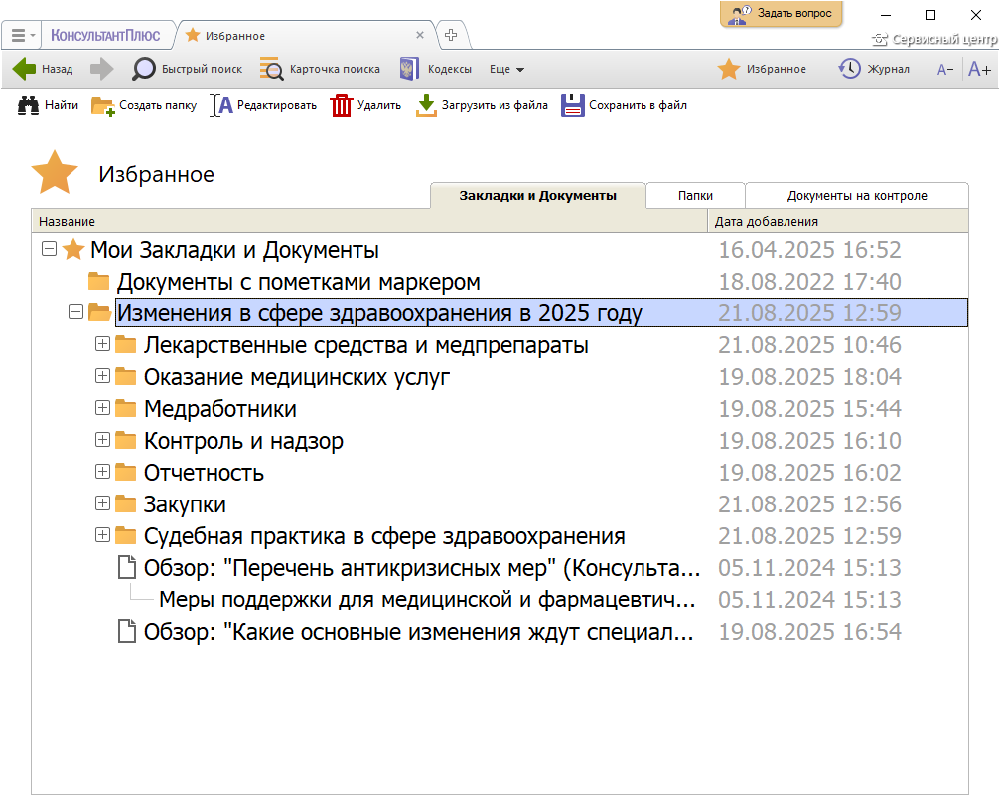Switch to Документы на контроле tab
Image resolution: width=1000 pixels, height=800 pixels.
[857, 196]
